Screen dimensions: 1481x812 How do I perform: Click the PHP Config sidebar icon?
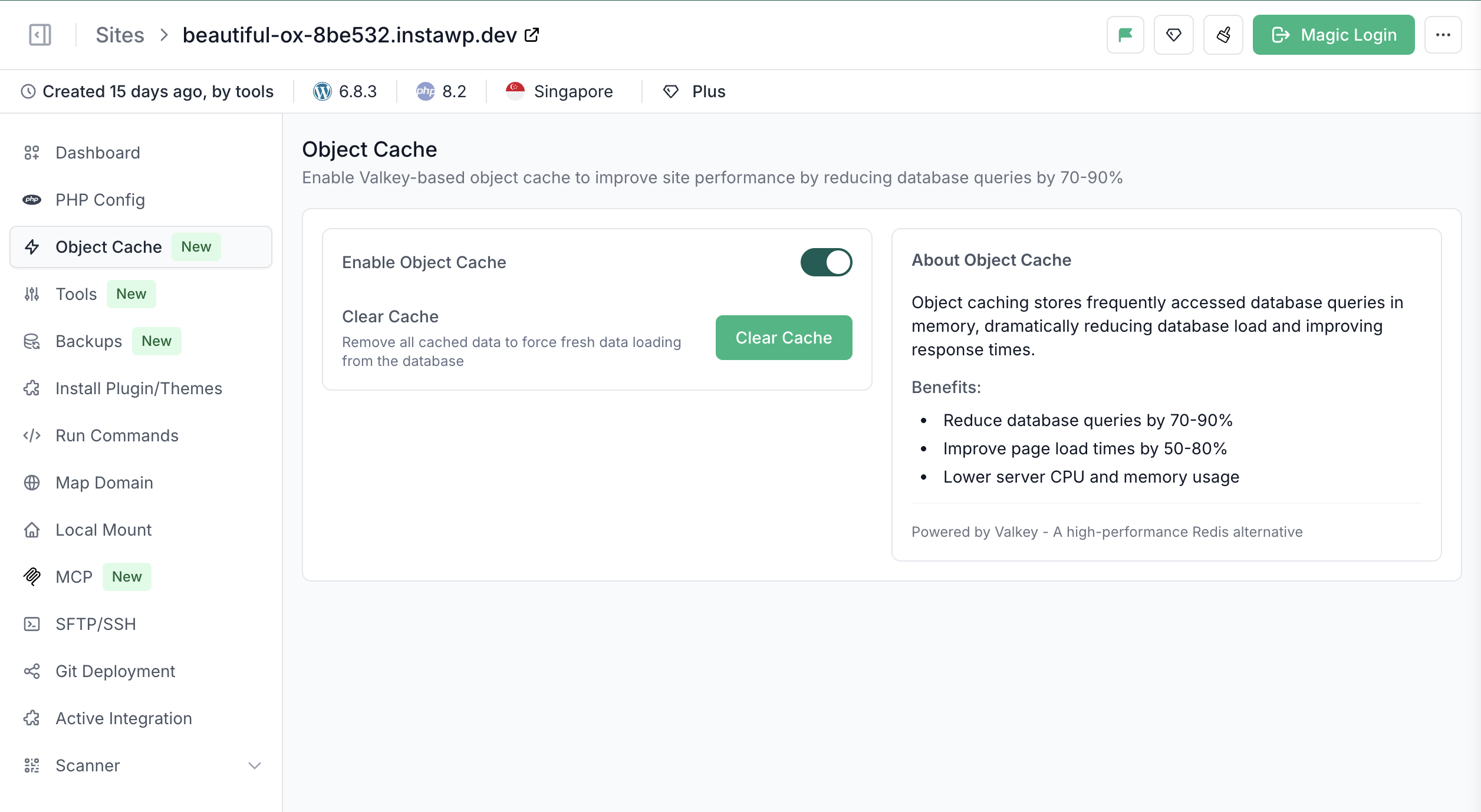(32, 200)
